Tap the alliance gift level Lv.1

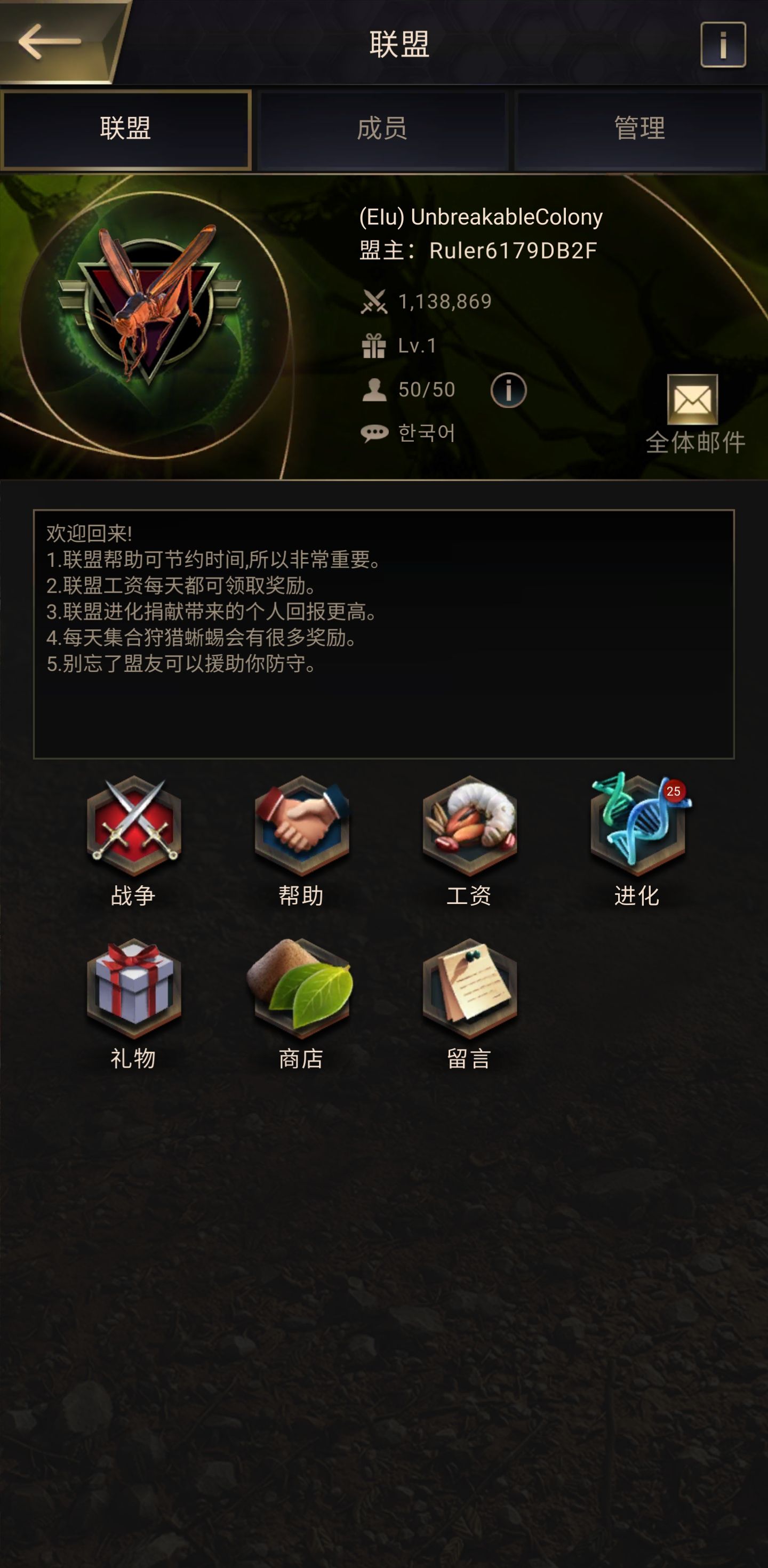pyautogui.click(x=418, y=346)
